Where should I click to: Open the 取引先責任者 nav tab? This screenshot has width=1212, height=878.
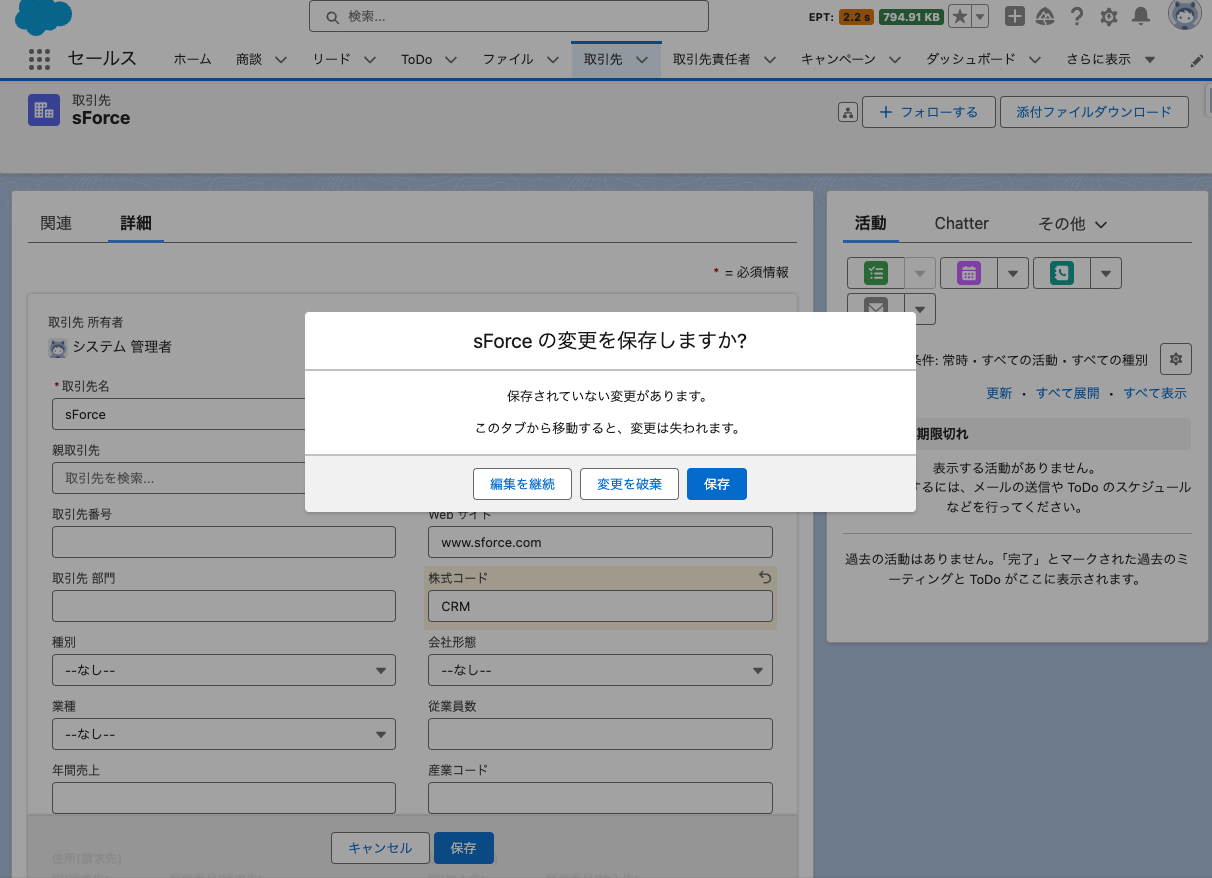712,59
